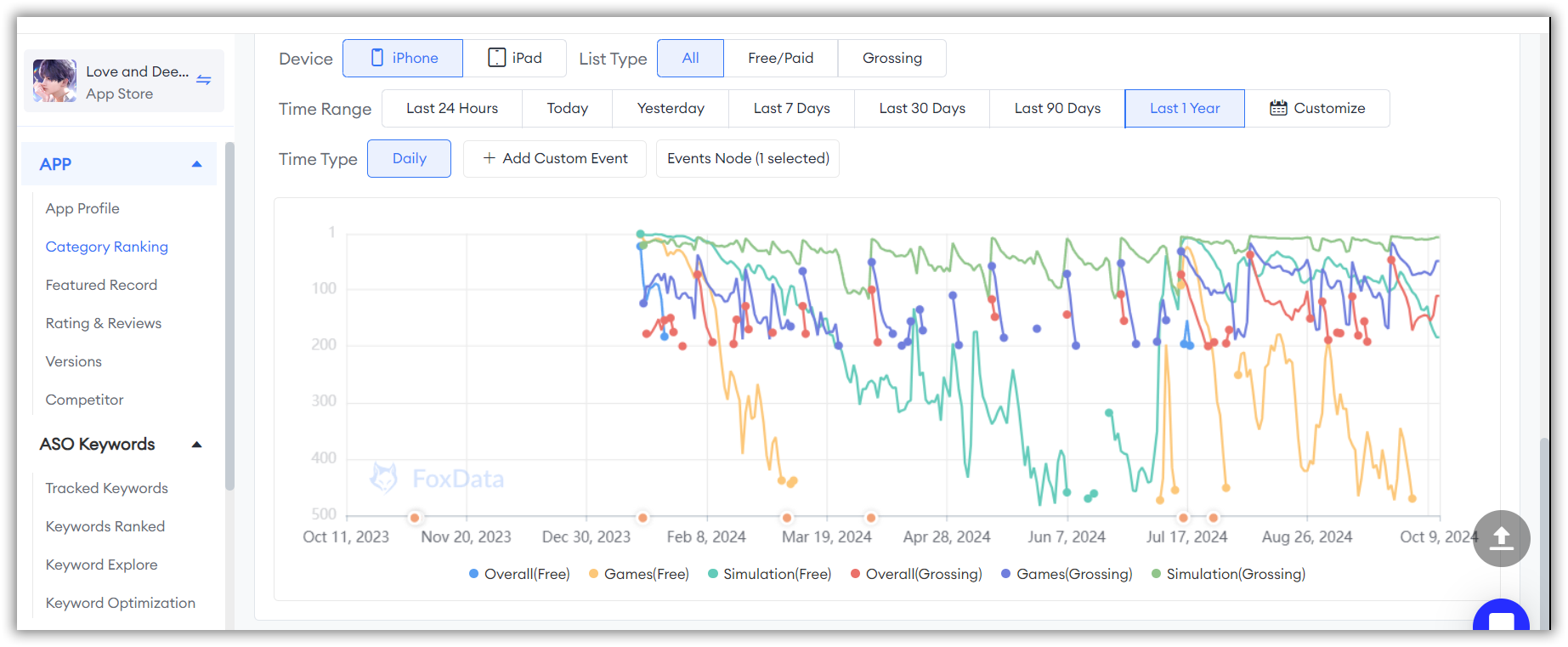Open Keywords Ranked page
The height and width of the screenshot is (647, 1568).
pyautogui.click(x=105, y=526)
